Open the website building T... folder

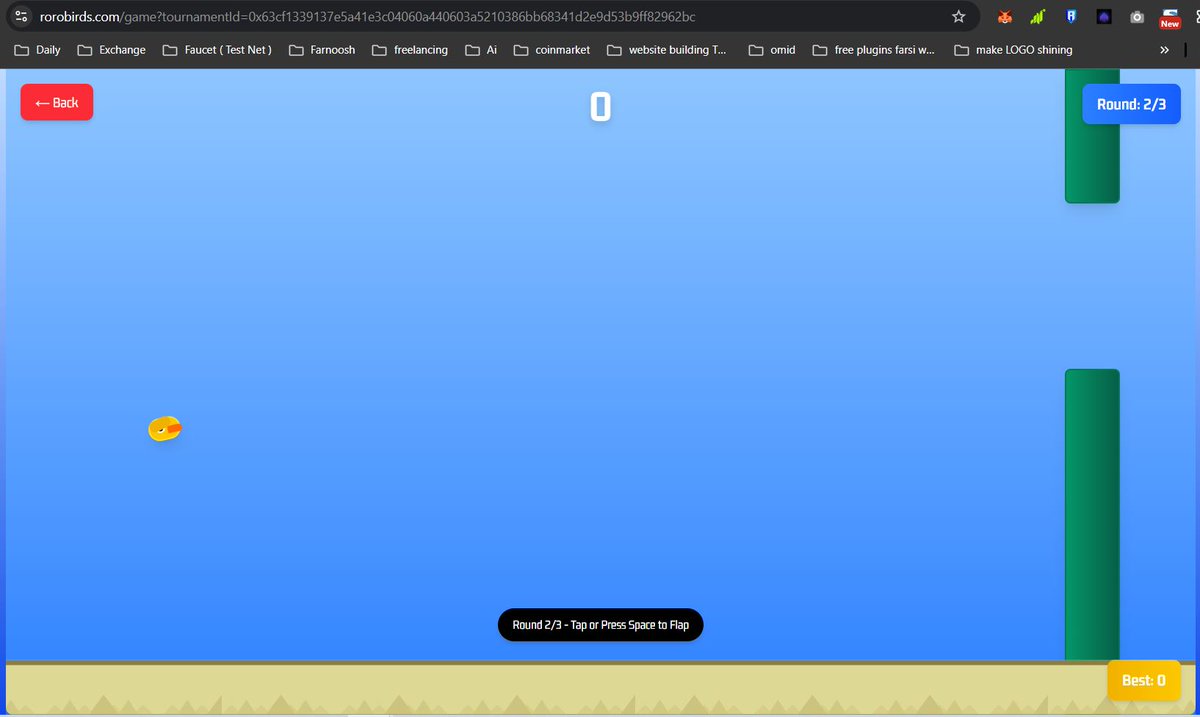[667, 49]
